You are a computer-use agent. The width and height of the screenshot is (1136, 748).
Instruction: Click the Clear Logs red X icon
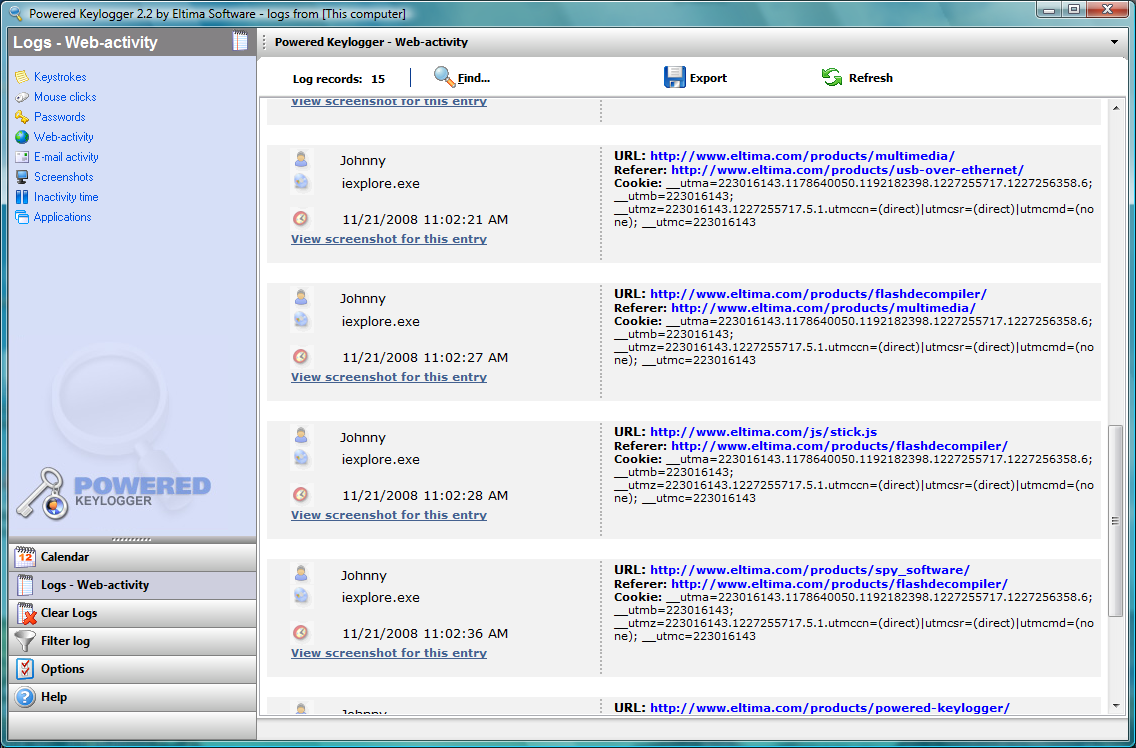point(26,613)
